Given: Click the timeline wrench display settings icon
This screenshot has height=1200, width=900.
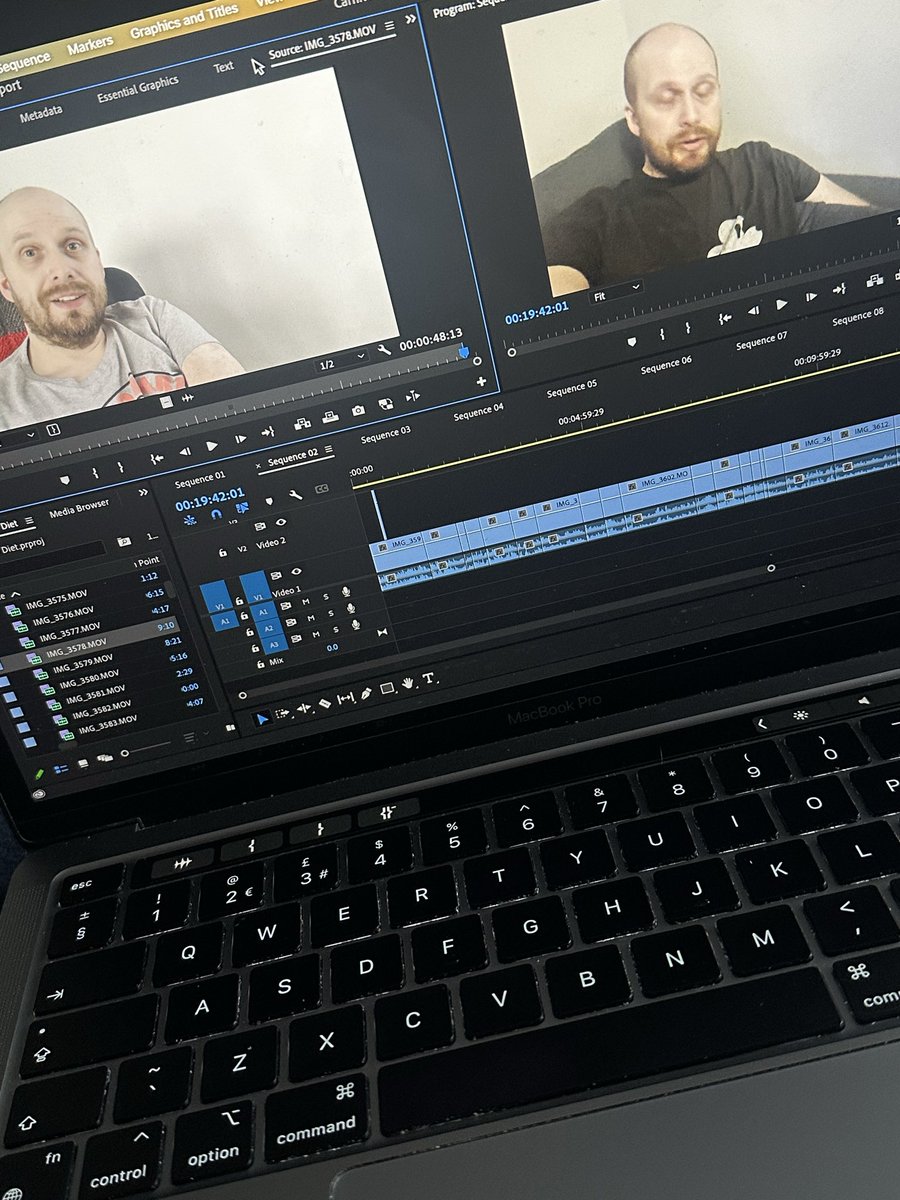Looking at the screenshot, I should point(295,495).
